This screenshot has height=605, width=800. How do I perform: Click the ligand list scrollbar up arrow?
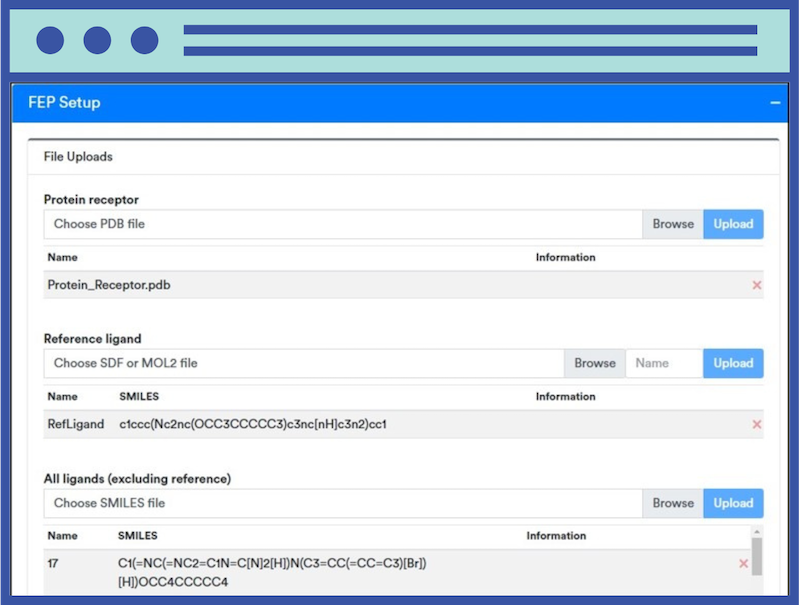[757, 532]
